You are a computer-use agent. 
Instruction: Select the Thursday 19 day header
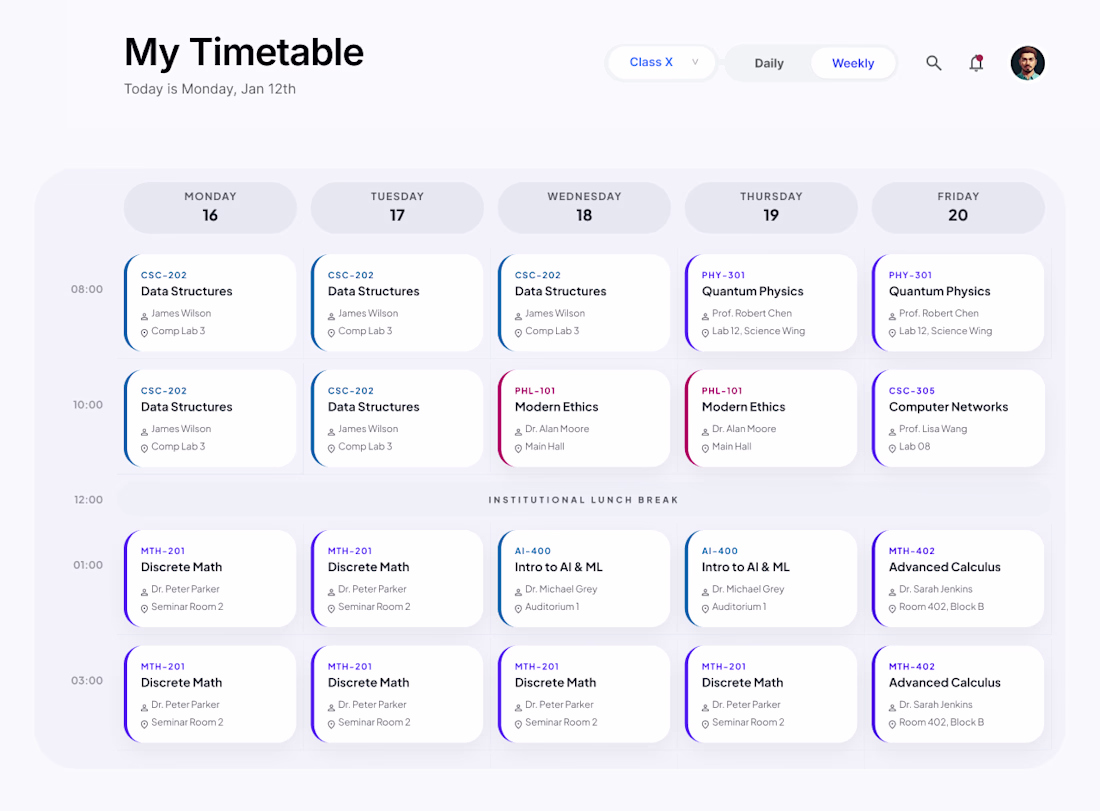pyautogui.click(x=771, y=208)
